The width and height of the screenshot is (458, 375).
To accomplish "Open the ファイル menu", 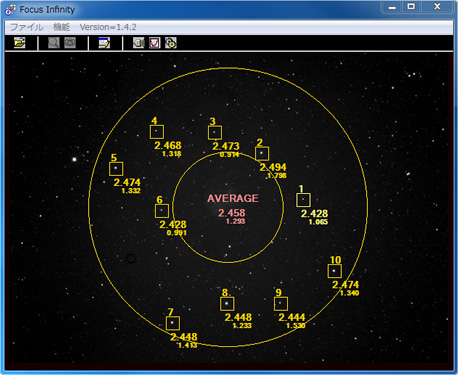I will point(27,27).
